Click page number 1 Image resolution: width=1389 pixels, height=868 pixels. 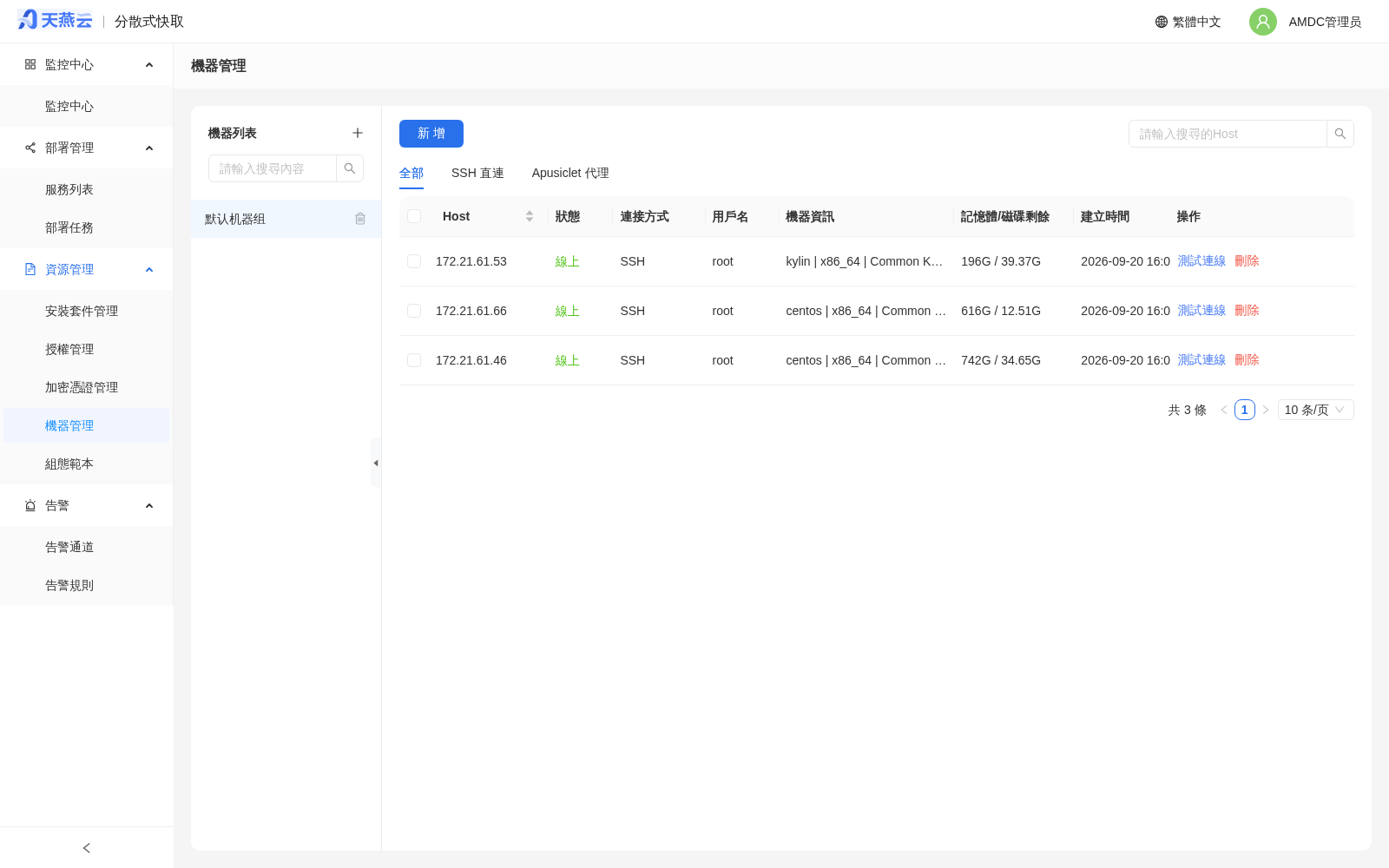1245,410
